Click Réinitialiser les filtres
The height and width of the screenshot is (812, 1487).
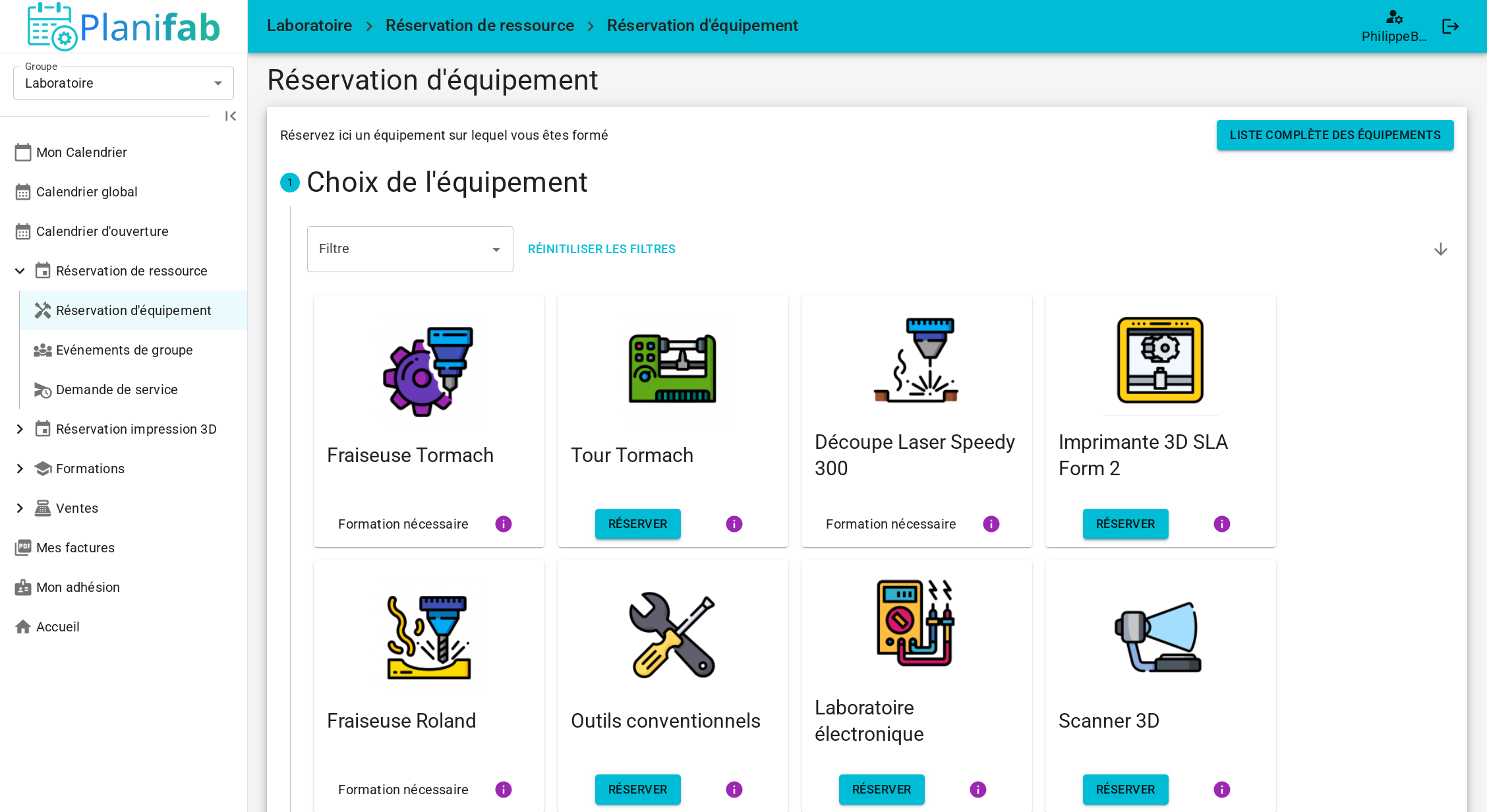(601, 249)
